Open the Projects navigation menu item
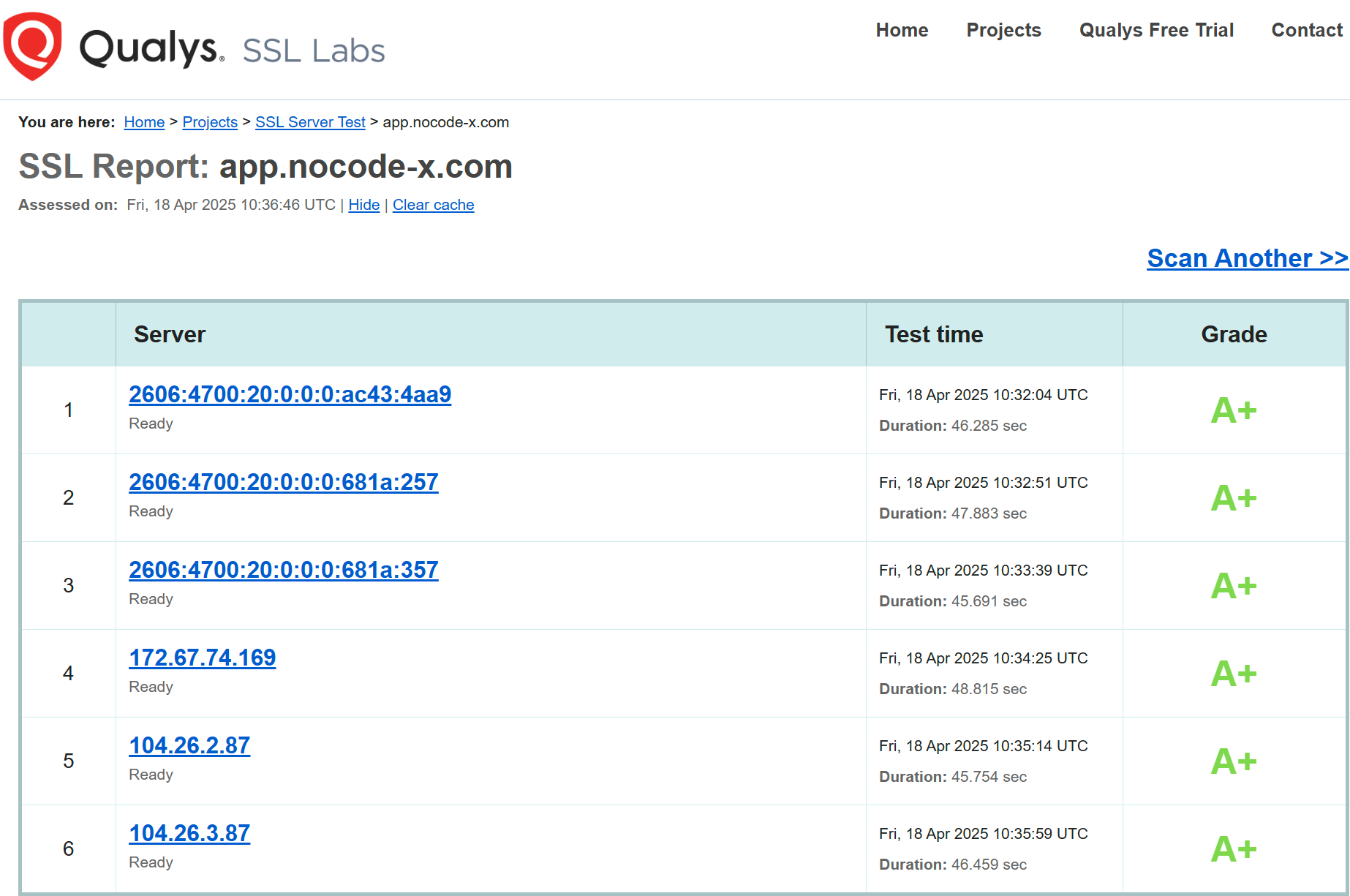 [x=1003, y=30]
